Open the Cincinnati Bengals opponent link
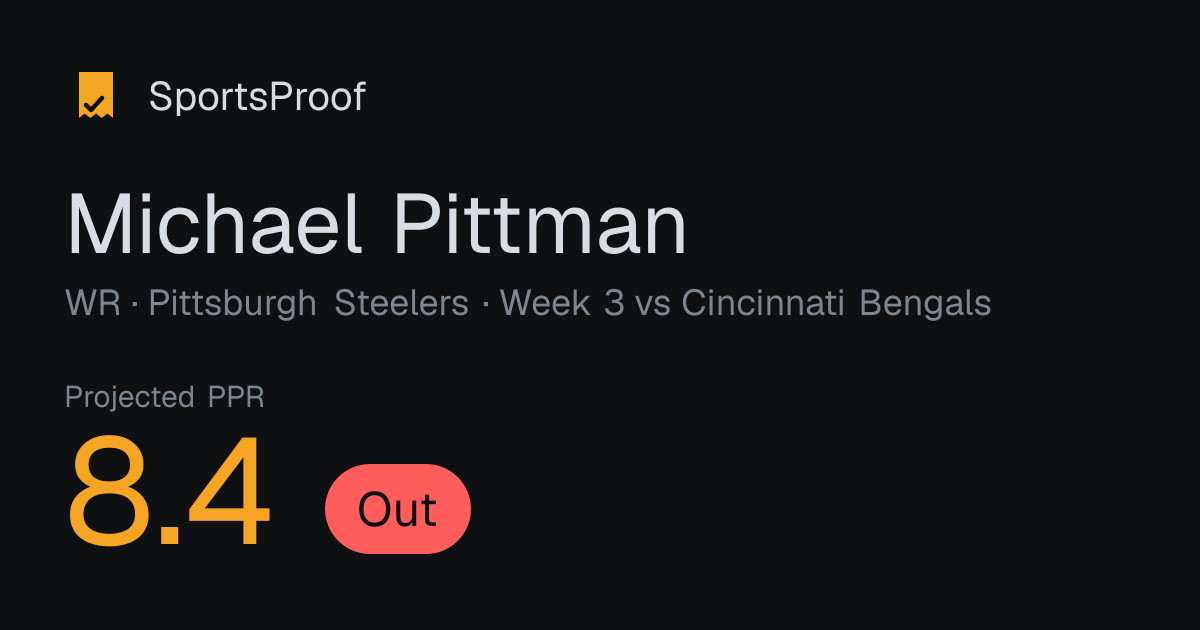 (x=837, y=304)
